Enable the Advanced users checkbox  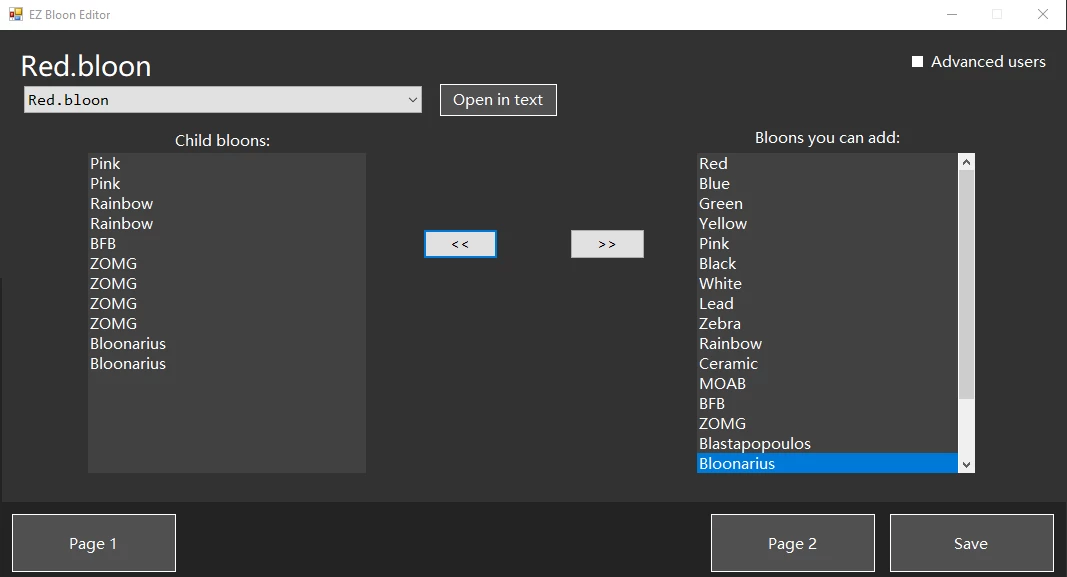click(x=917, y=62)
